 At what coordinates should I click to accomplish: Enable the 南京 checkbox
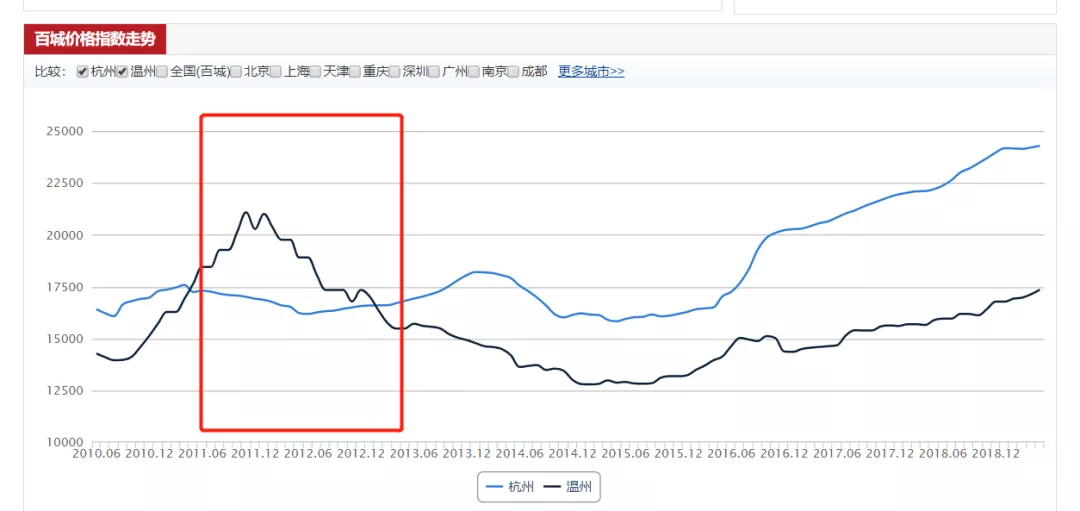point(475,72)
